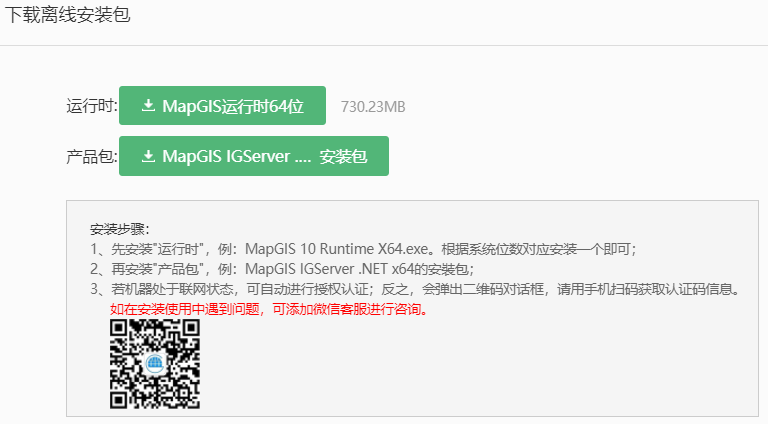
Task: Download the MapGIS运行时64位 package
Action: 222,106
